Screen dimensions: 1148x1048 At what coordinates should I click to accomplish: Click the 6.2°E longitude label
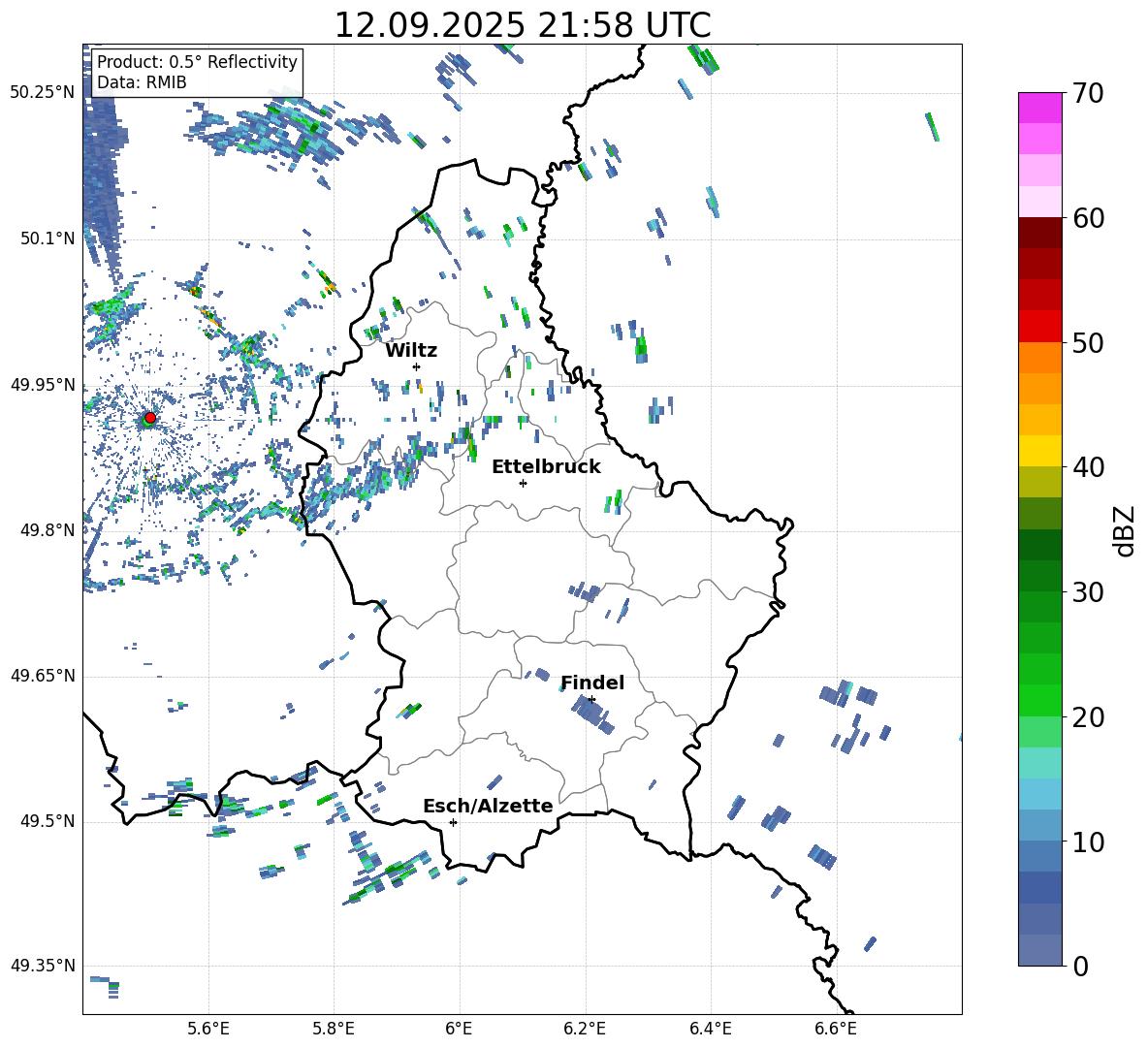pos(585,1029)
